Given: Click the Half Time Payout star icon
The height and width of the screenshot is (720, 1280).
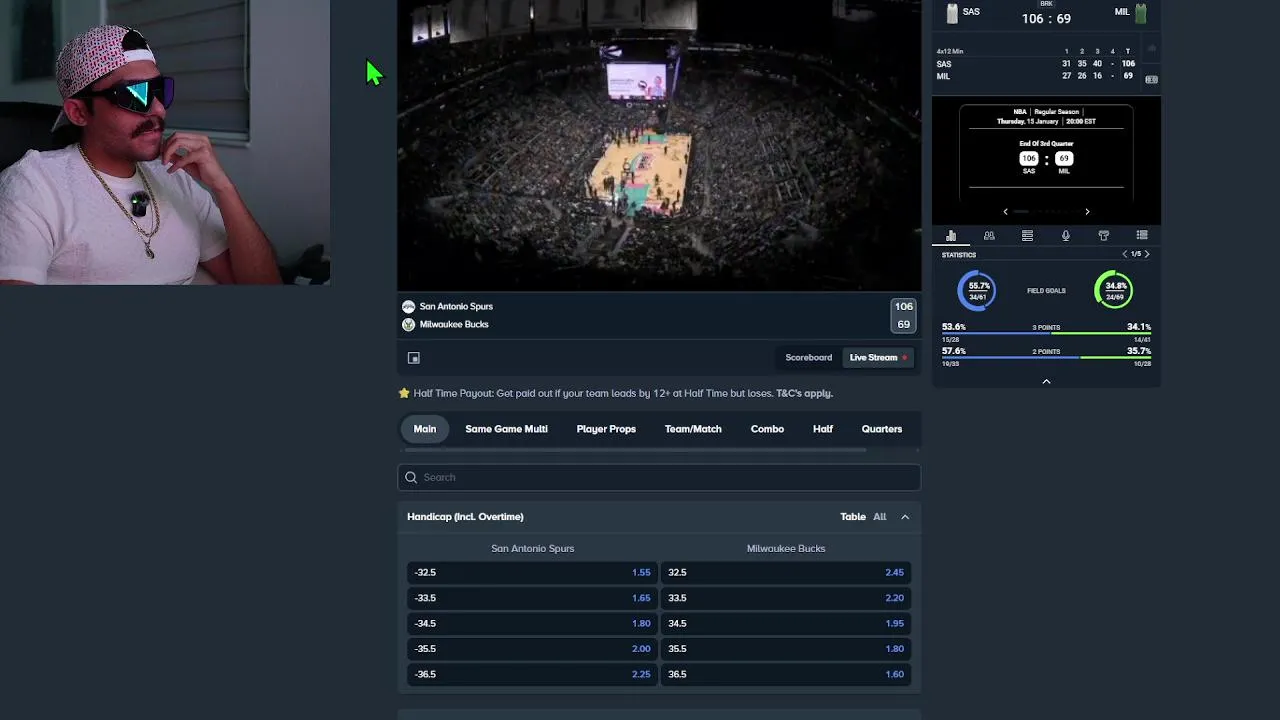Looking at the screenshot, I should (x=404, y=393).
